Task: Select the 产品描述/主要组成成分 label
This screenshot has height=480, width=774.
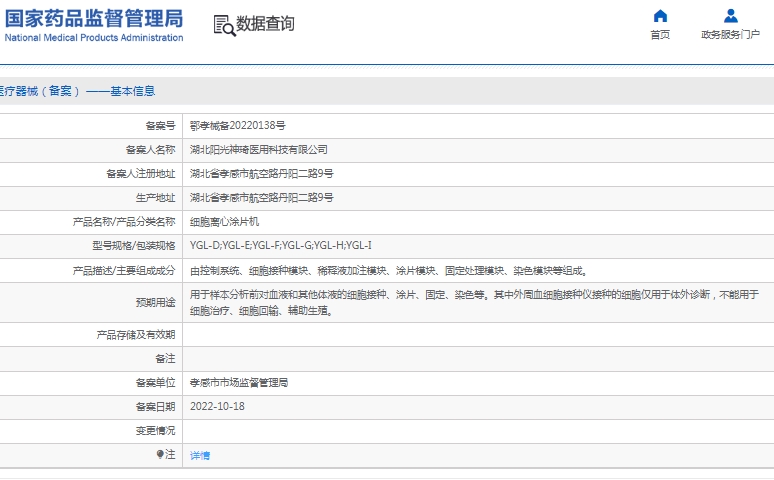Action: click(x=124, y=271)
